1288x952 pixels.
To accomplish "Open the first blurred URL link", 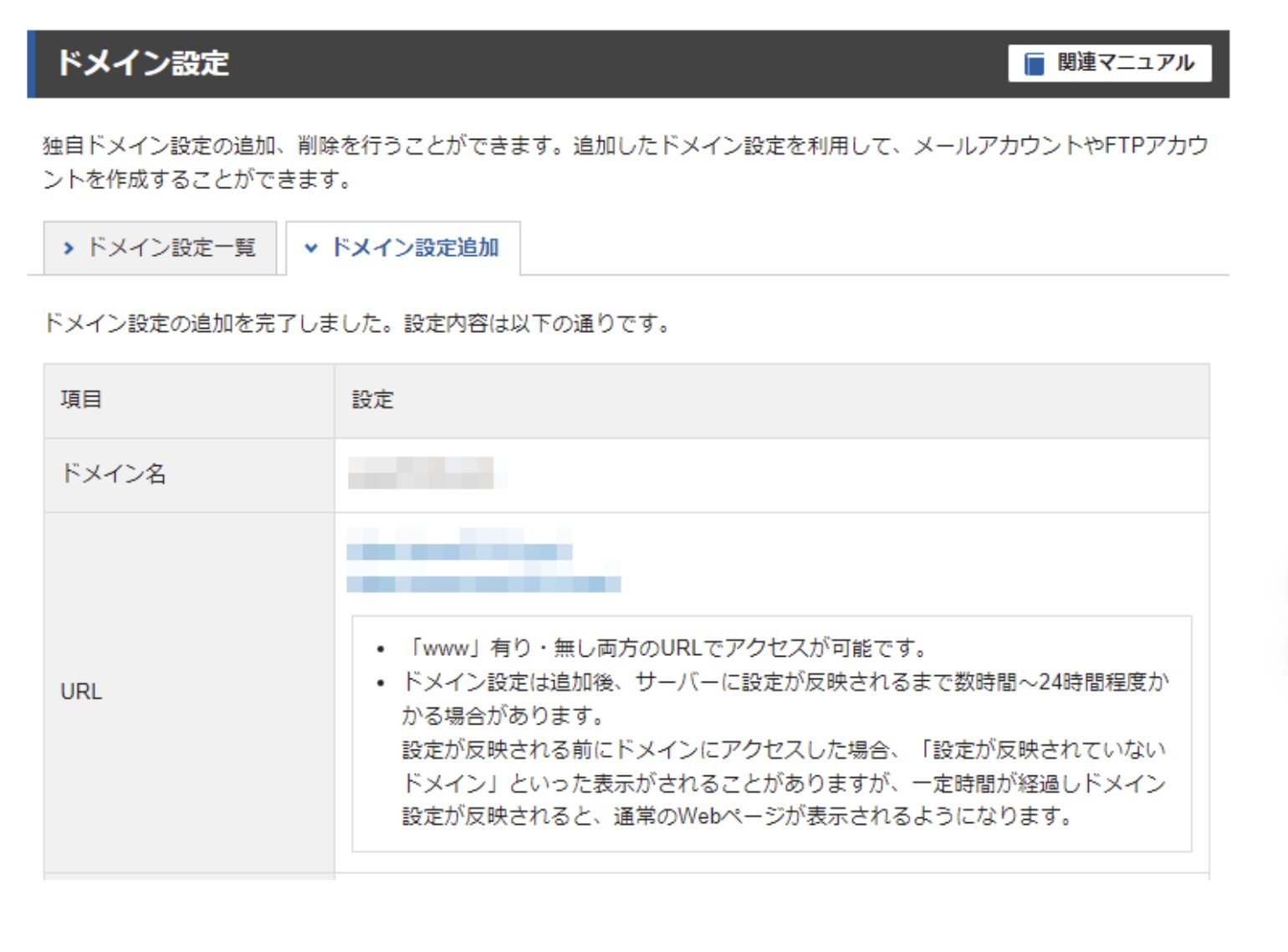I will (x=459, y=551).
